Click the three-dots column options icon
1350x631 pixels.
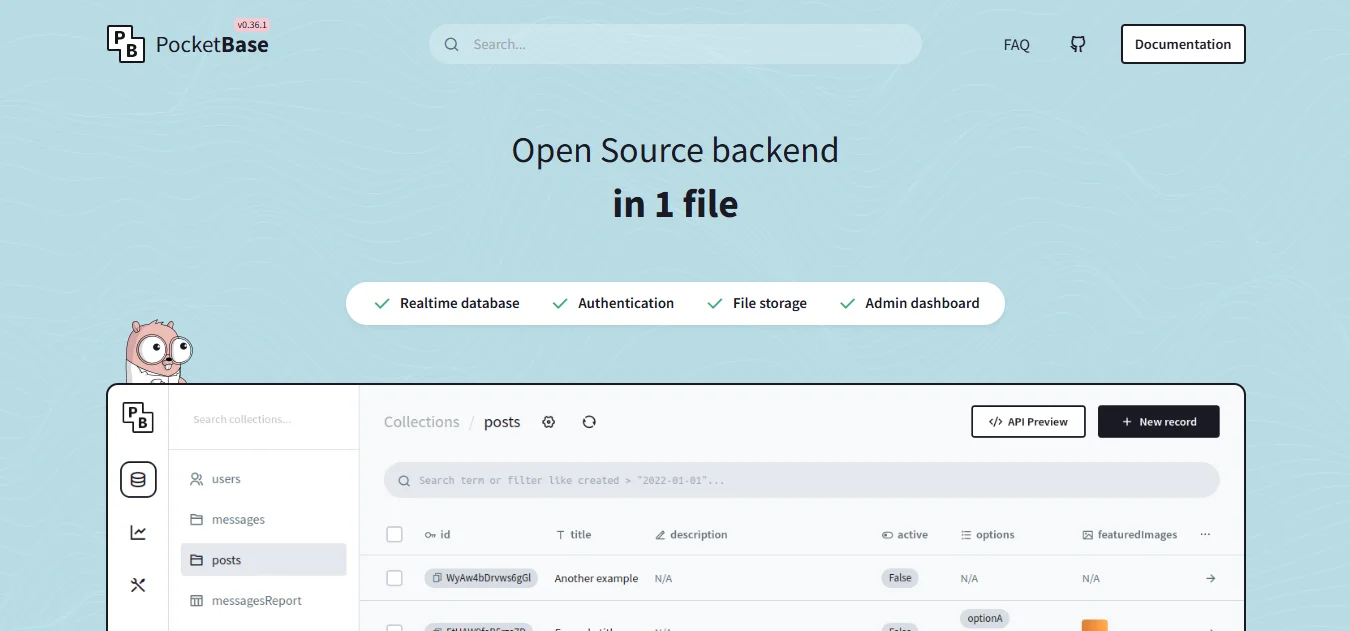click(x=1205, y=535)
